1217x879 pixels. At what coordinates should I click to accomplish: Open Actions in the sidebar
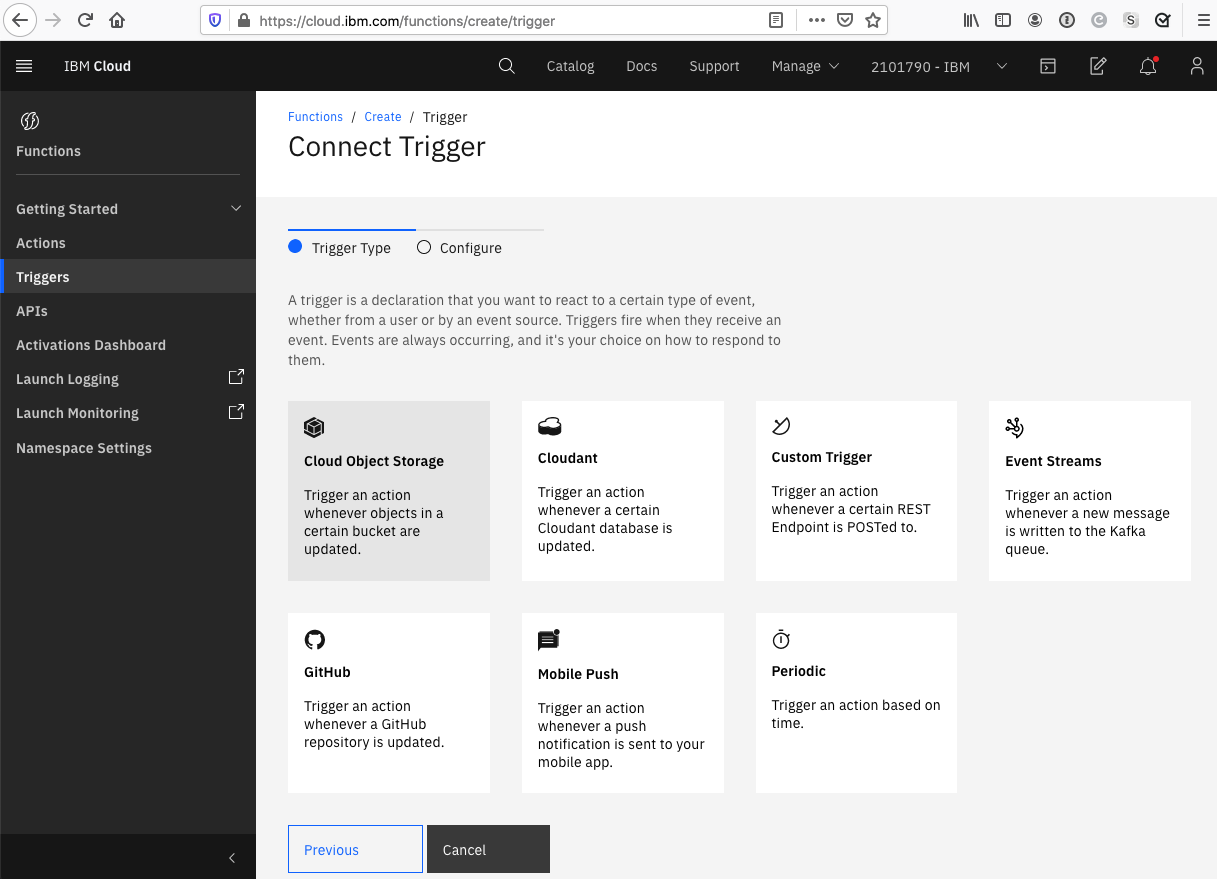[x=128, y=243]
